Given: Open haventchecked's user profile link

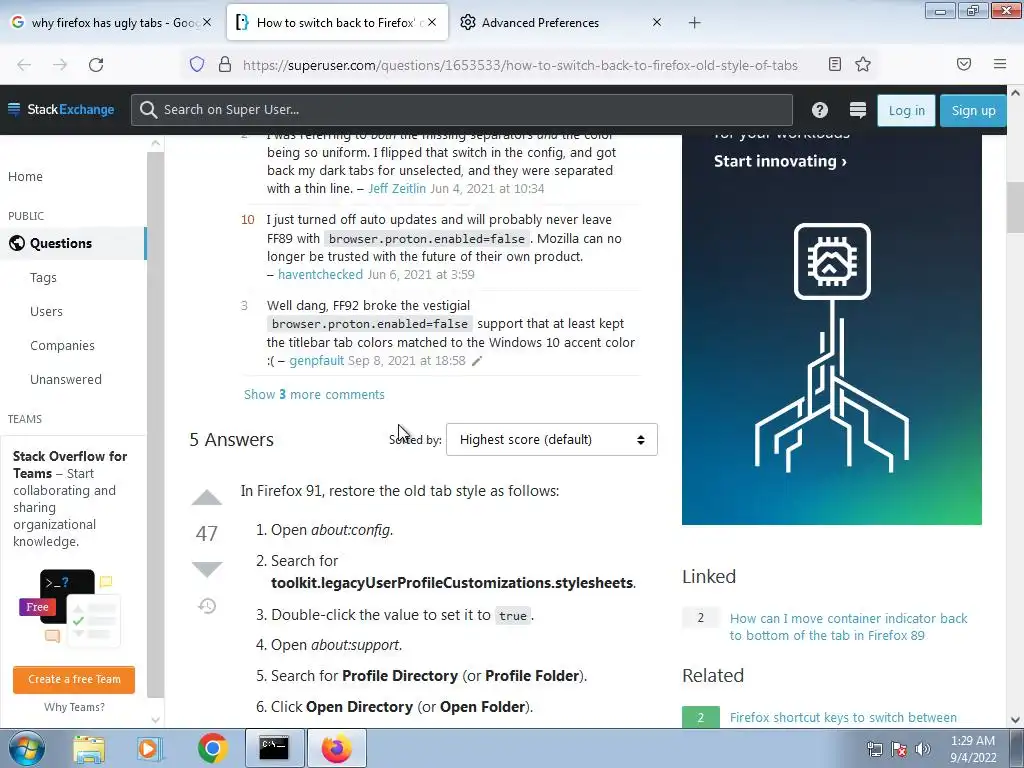Looking at the screenshot, I should [x=320, y=274].
